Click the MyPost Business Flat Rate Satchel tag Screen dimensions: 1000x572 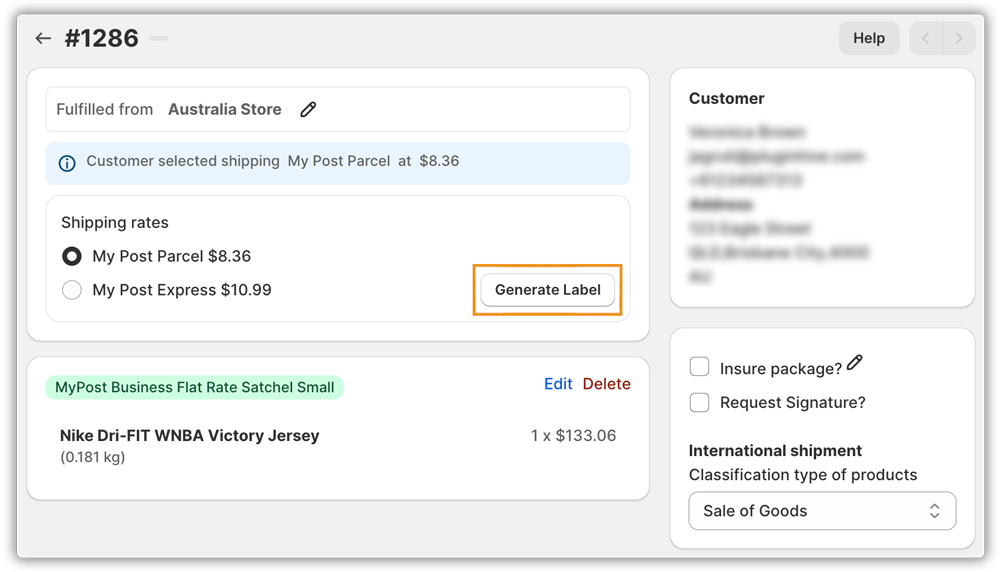[195, 388]
